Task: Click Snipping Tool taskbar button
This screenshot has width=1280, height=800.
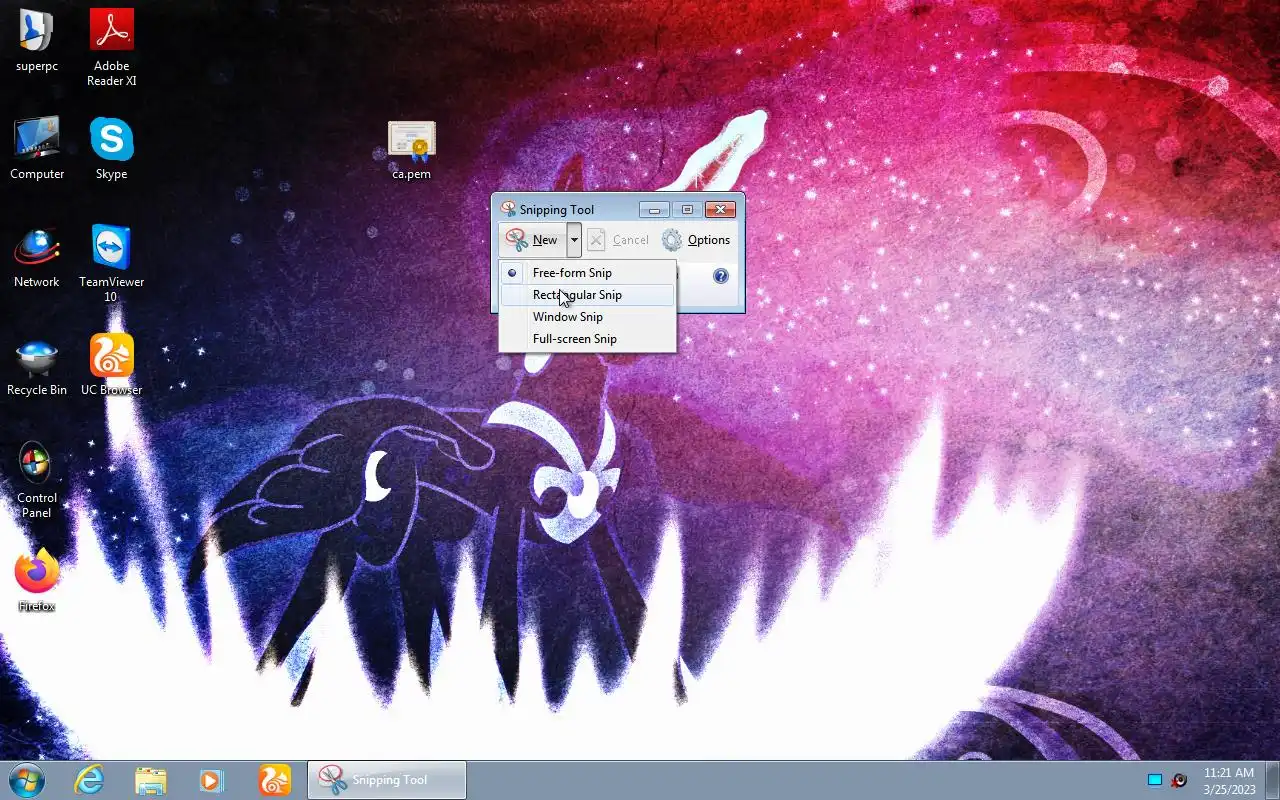Action: tap(386, 780)
